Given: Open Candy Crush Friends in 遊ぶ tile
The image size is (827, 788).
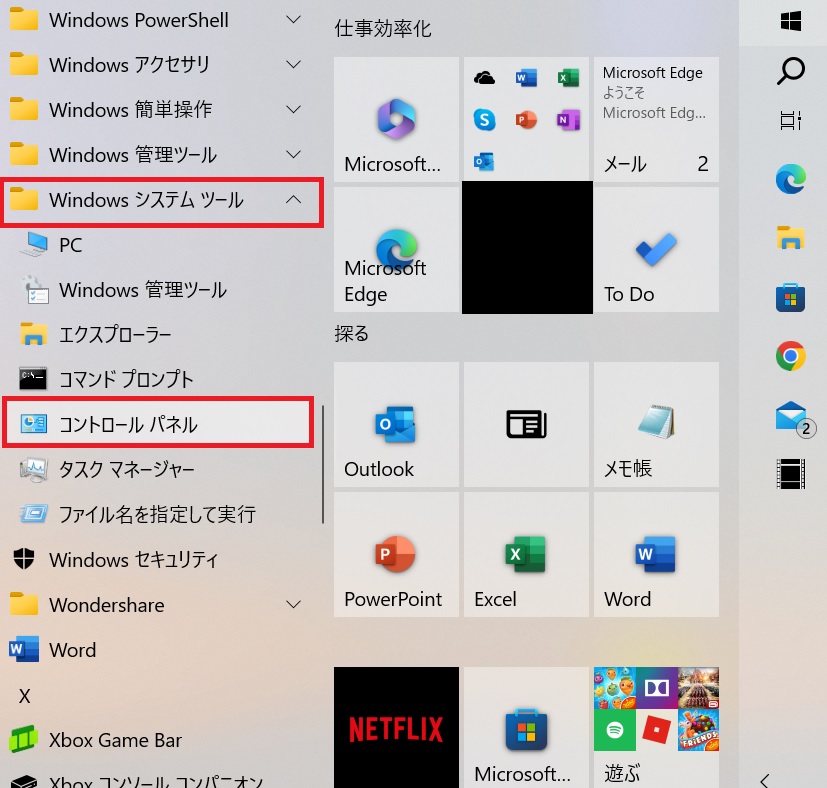Looking at the screenshot, I should pyautogui.click(x=699, y=730).
